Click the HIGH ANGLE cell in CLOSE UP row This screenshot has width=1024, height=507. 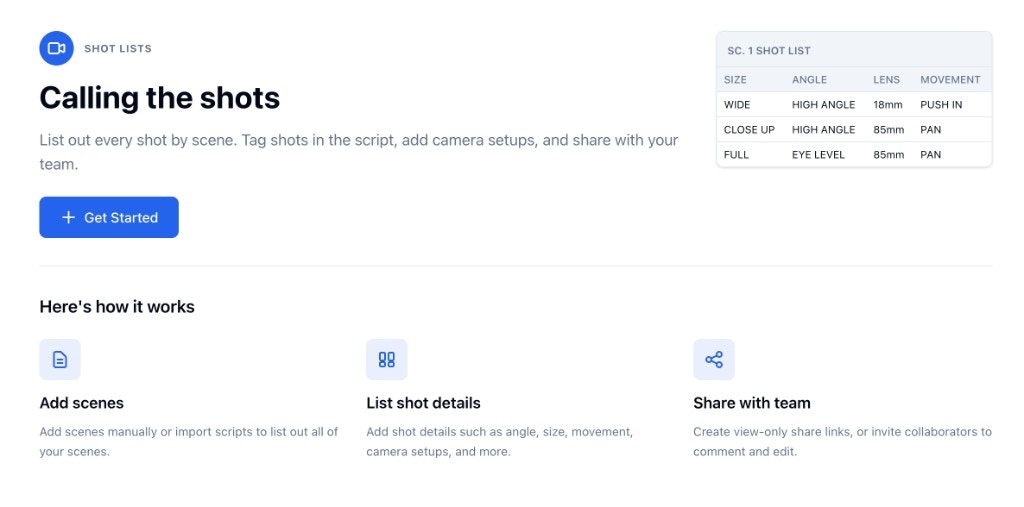pyautogui.click(x=824, y=129)
